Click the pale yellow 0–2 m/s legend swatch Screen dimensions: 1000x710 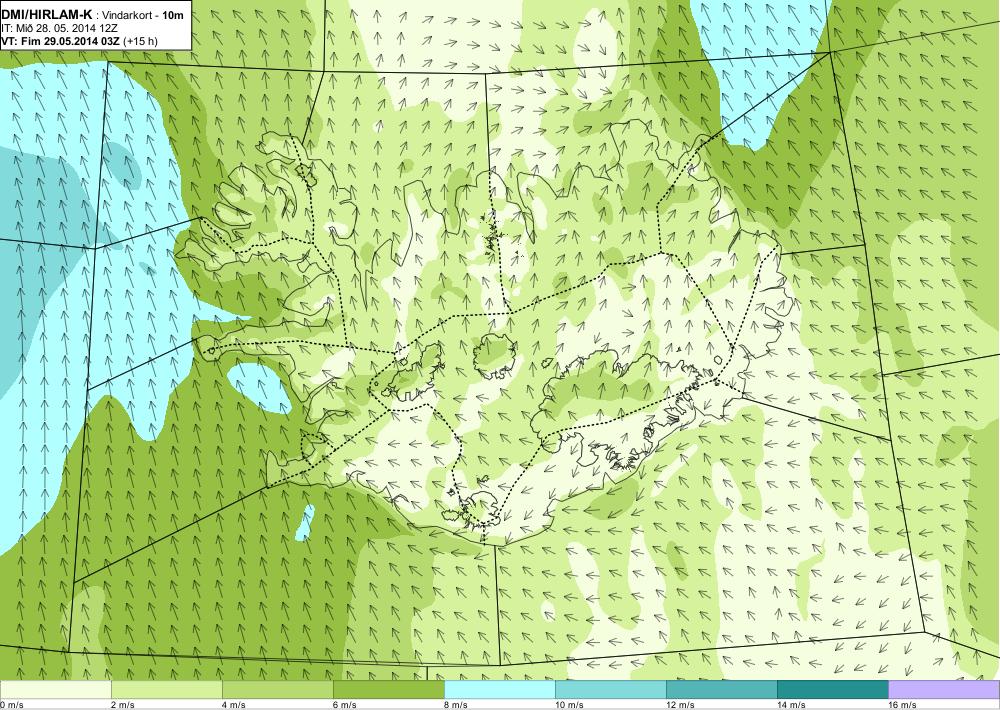point(55,690)
